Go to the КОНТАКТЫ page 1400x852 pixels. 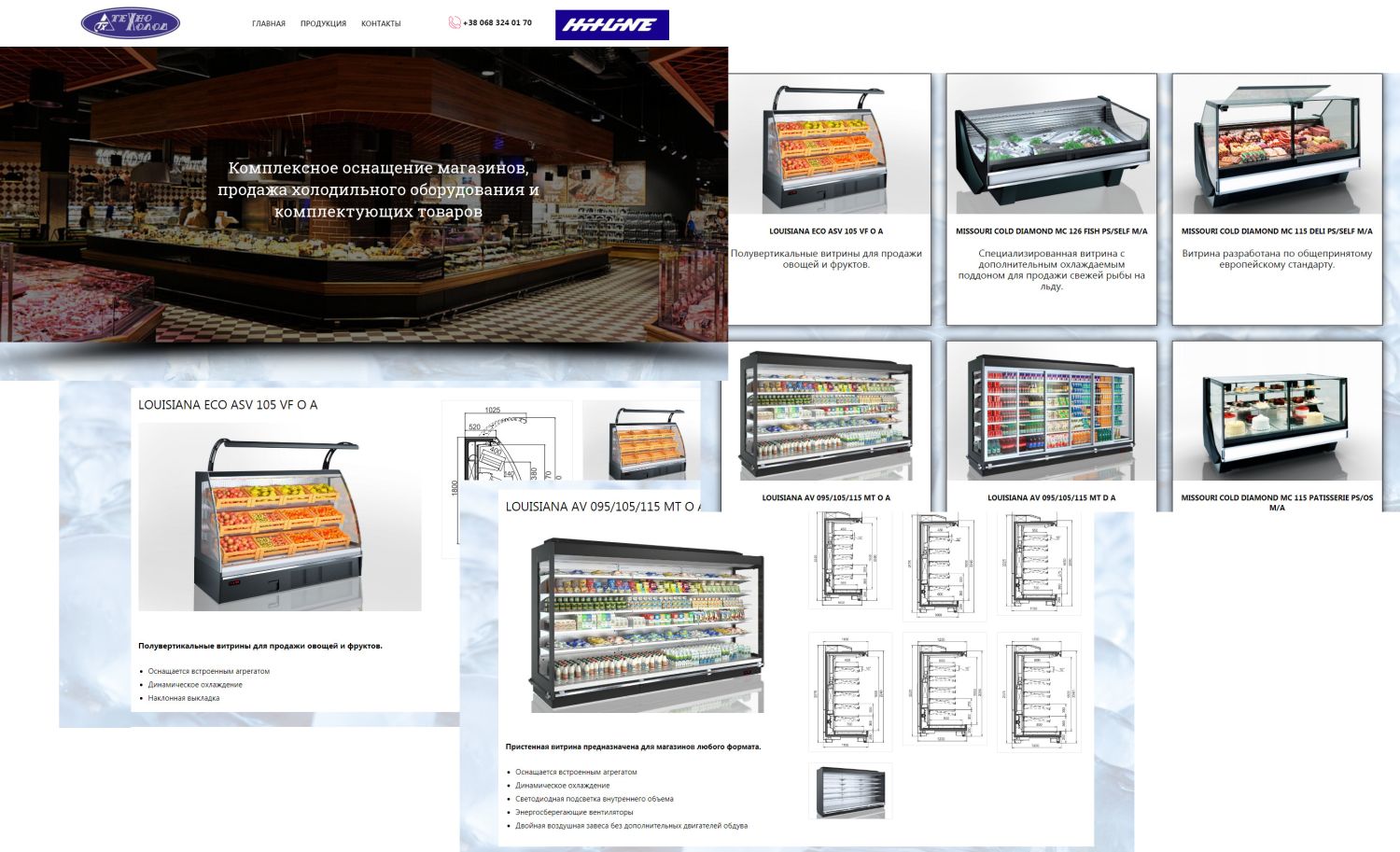(x=381, y=24)
